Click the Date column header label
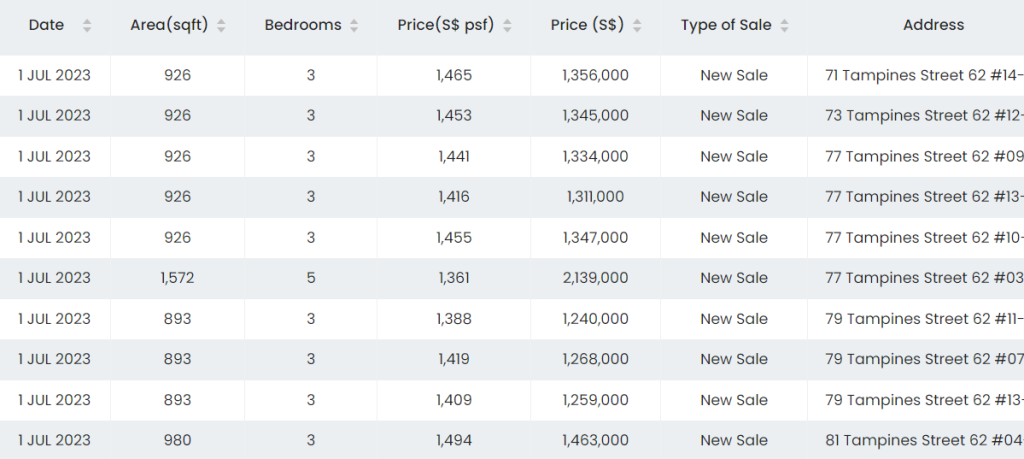 [x=46, y=25]
